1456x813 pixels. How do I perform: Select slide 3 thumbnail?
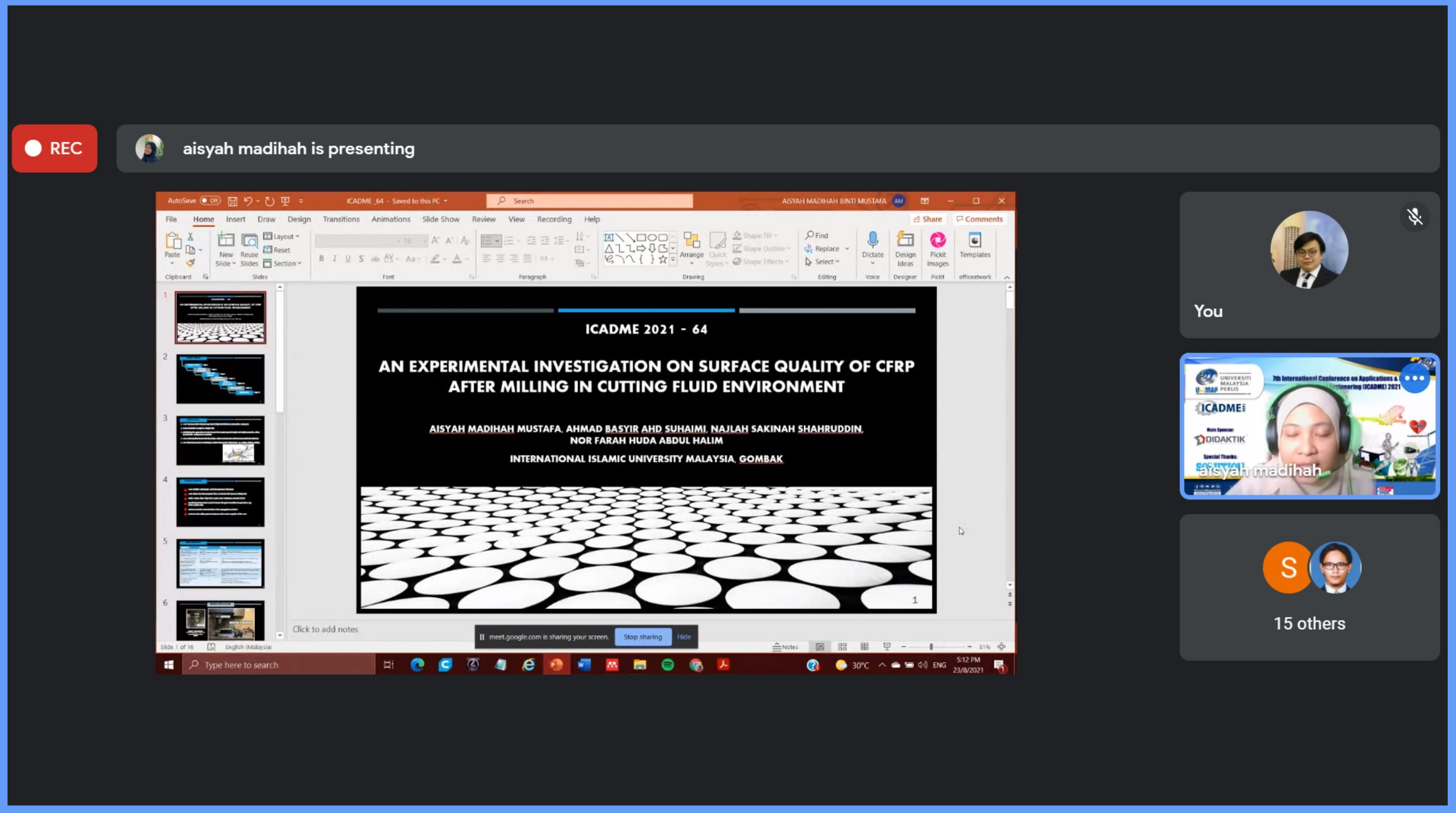(x=220, y=440)
